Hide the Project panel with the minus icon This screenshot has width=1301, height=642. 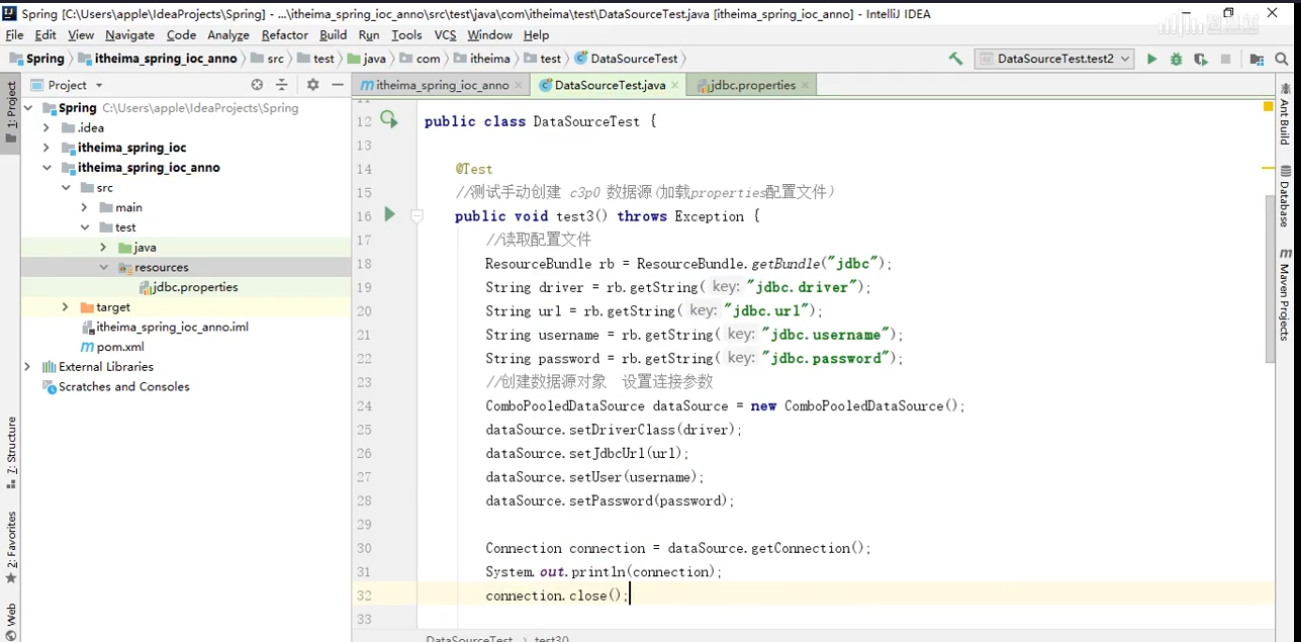(338, 85)
